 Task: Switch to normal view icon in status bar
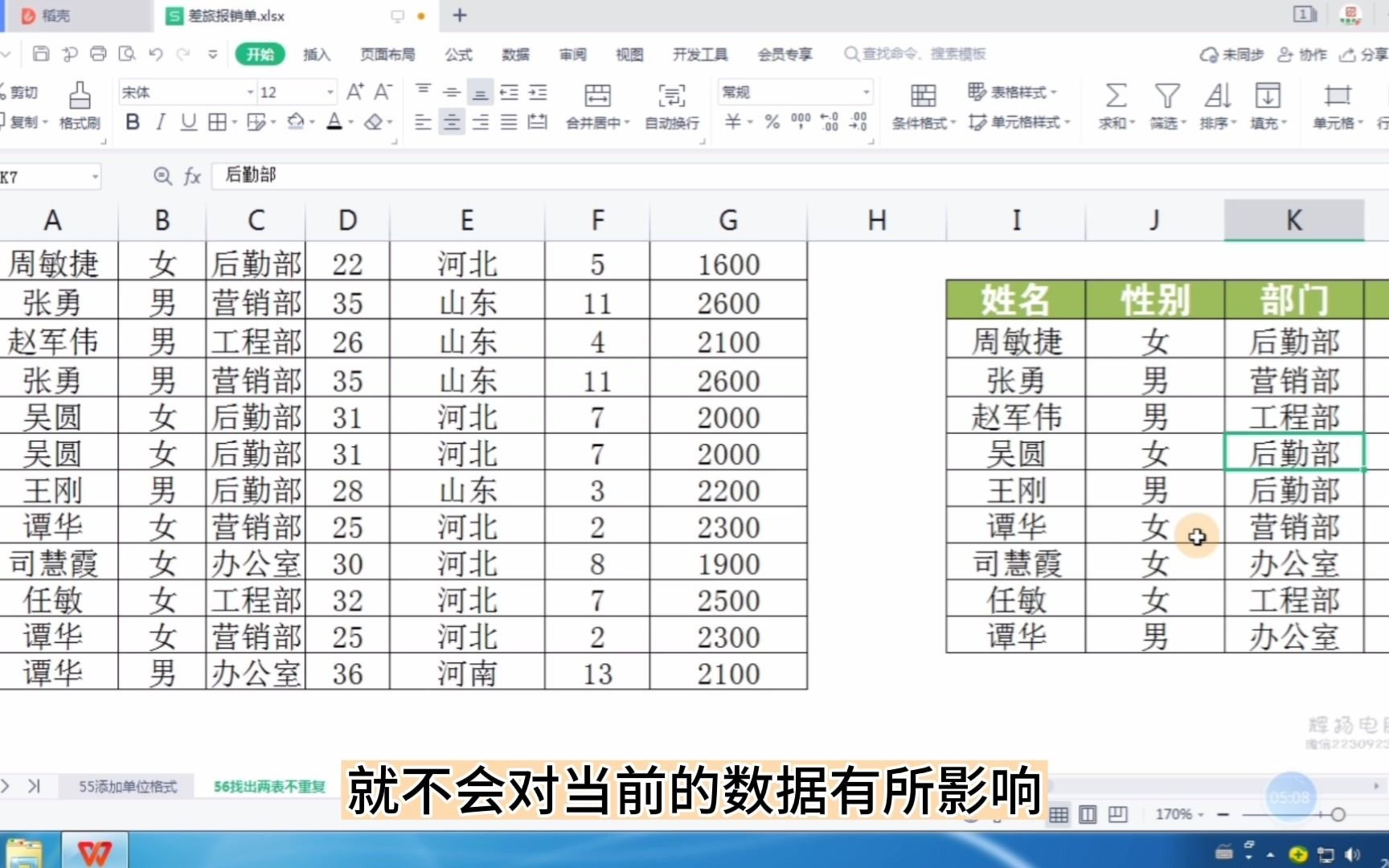click(1059, 815)
